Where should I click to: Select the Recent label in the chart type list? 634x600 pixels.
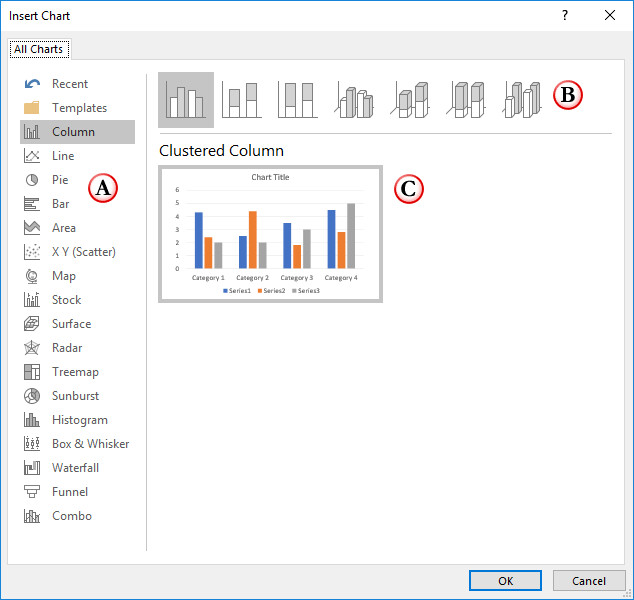point(70,84)
